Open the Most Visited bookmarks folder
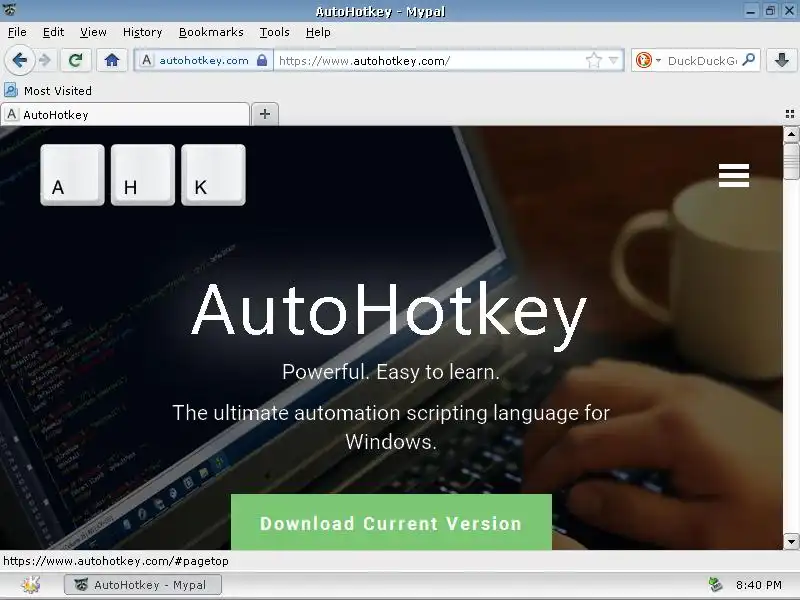 48,90
